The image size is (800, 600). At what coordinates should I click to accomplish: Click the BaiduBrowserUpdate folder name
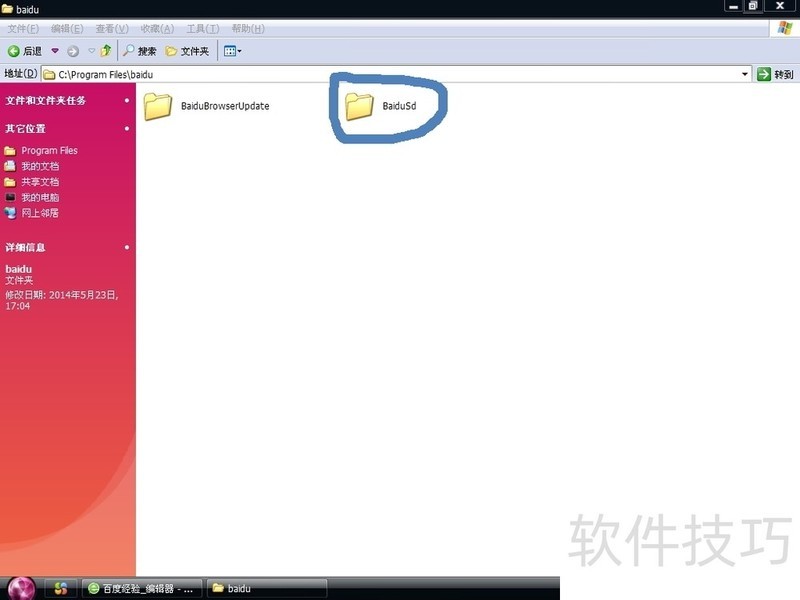coord(225,106)
